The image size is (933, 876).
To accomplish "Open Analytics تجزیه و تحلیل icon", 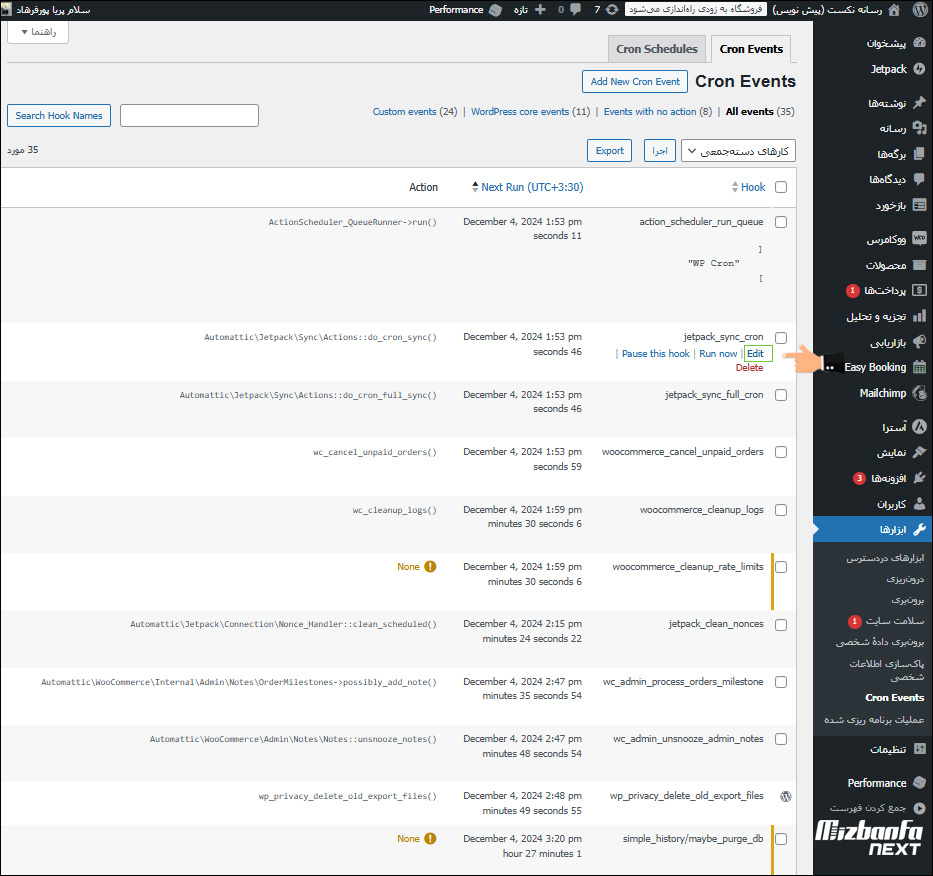I will pos(919,316).
